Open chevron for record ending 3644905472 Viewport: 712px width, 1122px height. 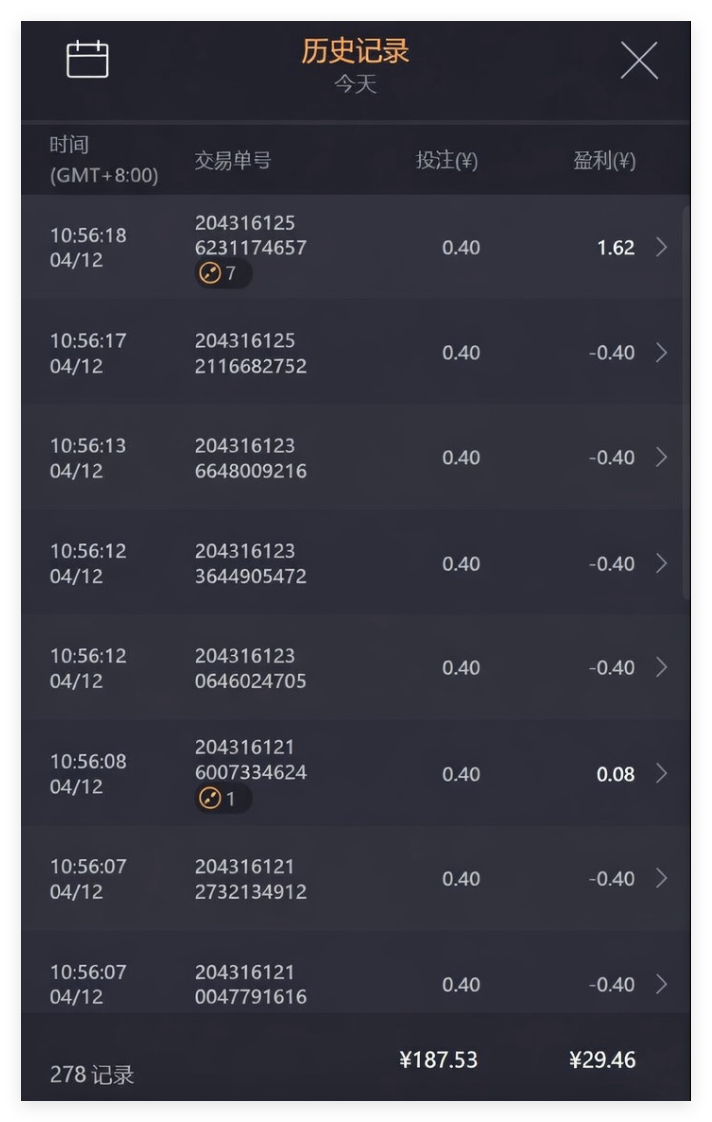click(661, 563)
